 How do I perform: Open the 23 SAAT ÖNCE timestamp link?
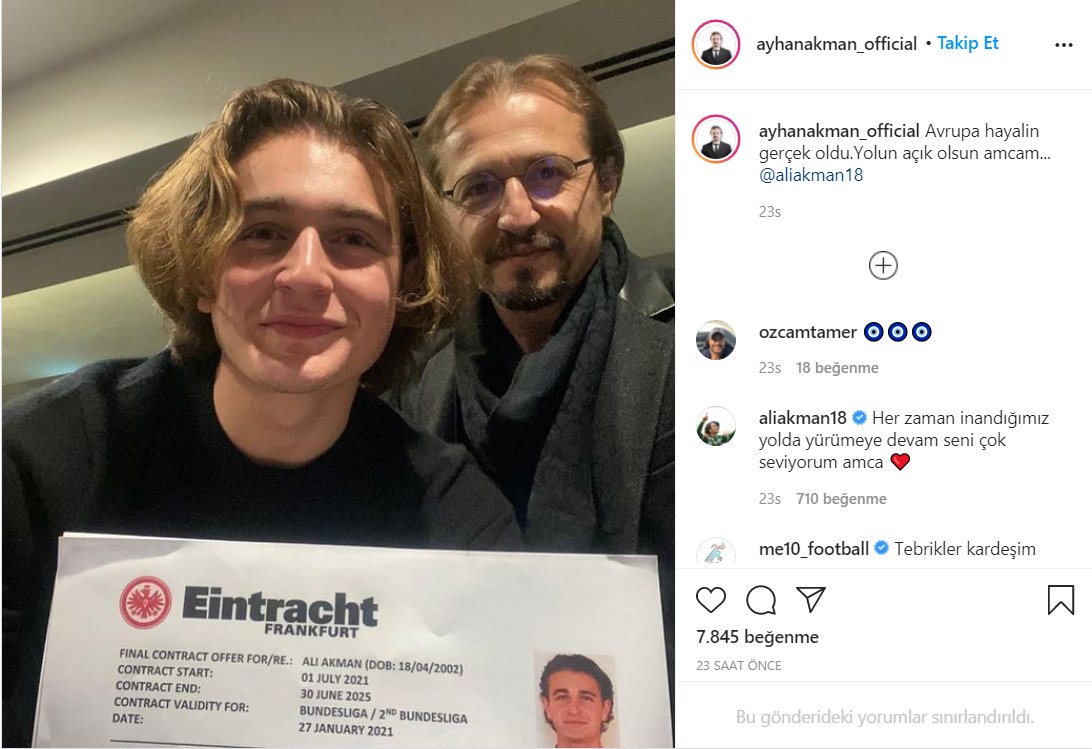tap(738, 665)
